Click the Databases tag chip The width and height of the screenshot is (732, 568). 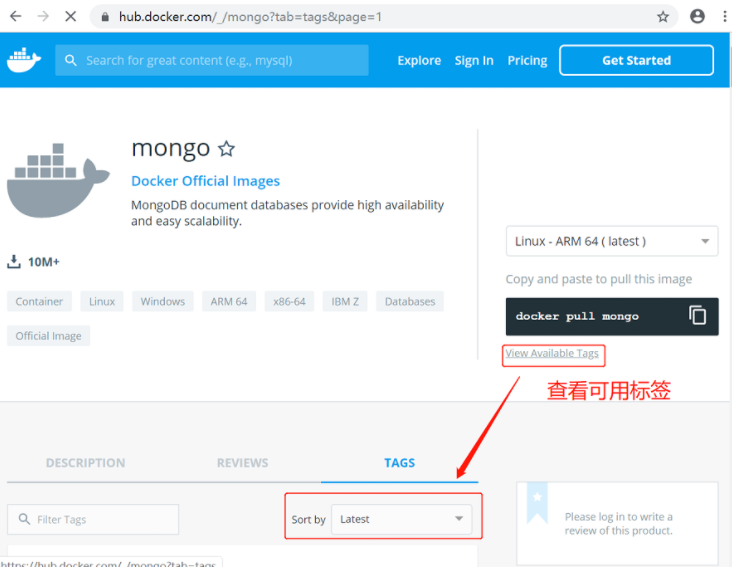click(410, 302)
